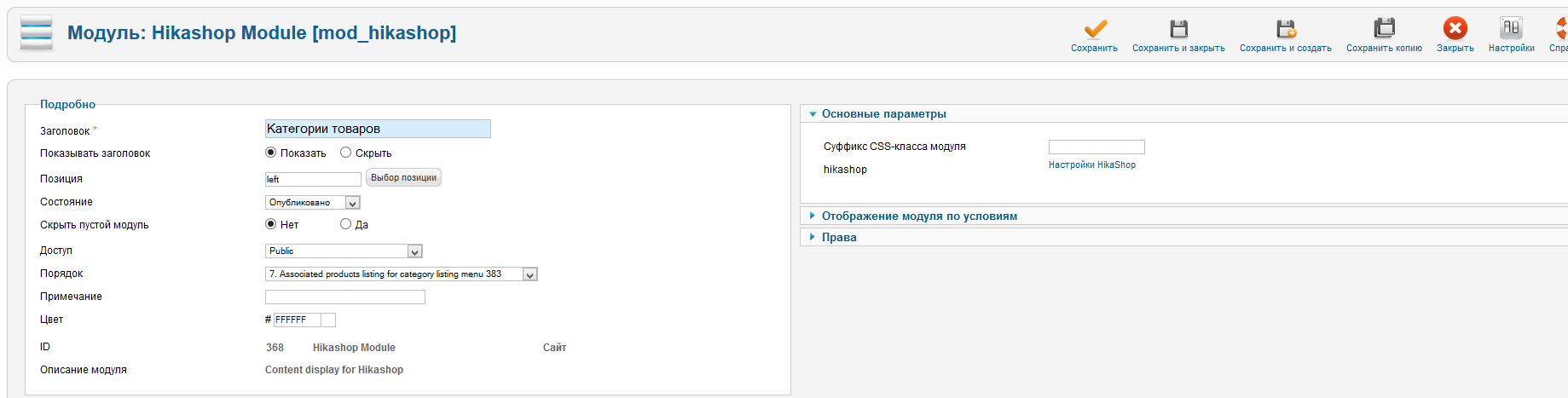
Task: Click the Сохранить копию label
Action: 1384,49
